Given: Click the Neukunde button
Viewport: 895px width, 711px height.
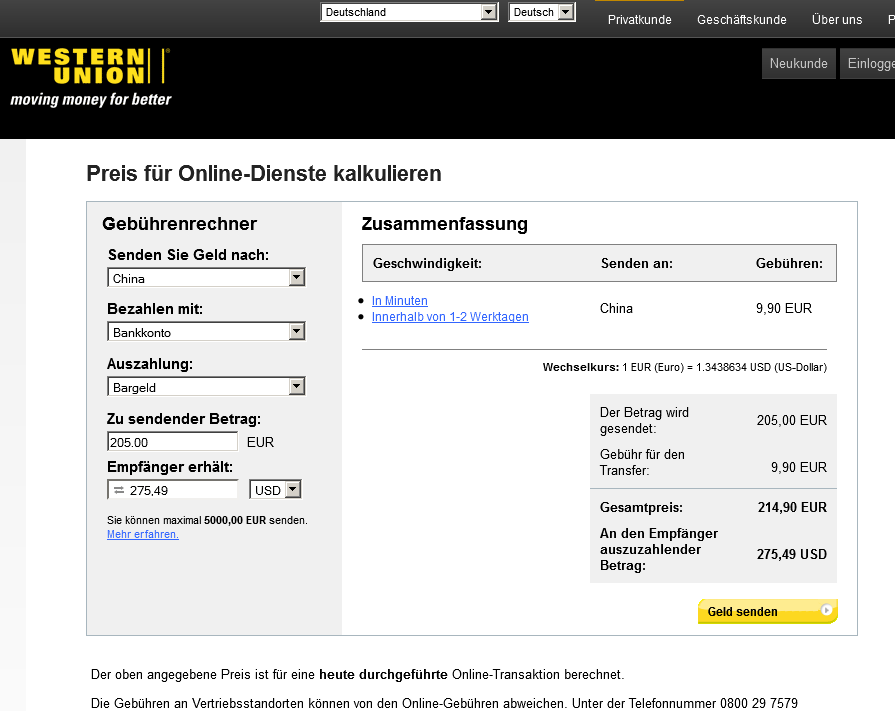Looking at the screenshot, I should click(x=799, y=63).
